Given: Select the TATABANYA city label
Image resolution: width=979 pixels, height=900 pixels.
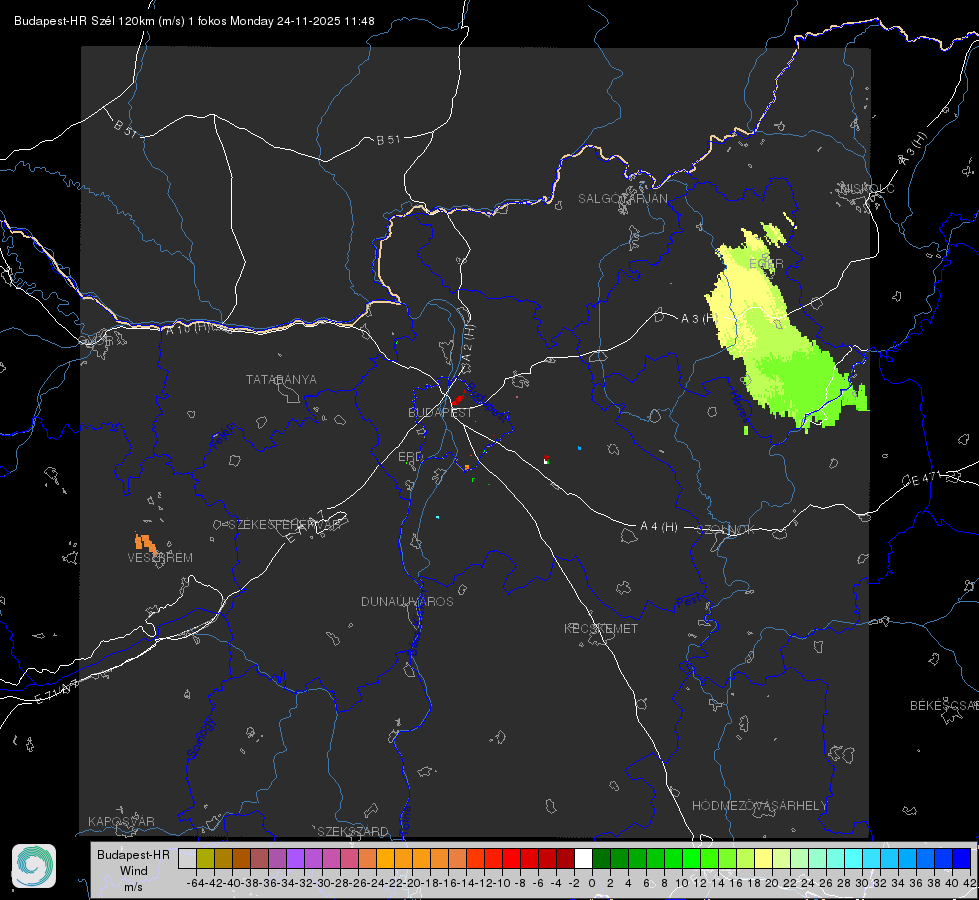Looking at the screenshot, I should pos(281,380).
